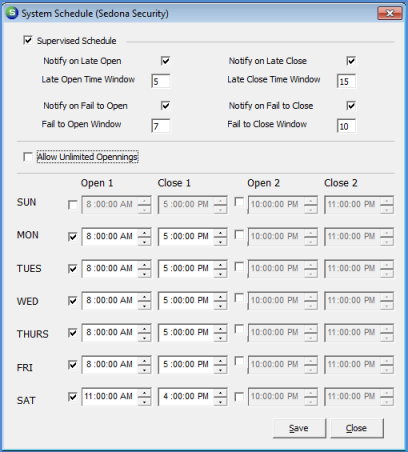
Task: Disable Notify on Fail to Close
Action: point(351,106)
